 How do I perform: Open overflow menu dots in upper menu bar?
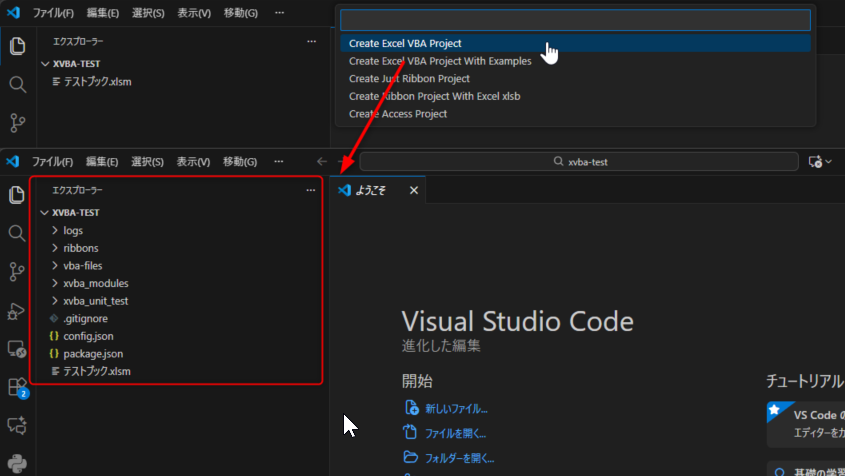[x=279, y=13]
